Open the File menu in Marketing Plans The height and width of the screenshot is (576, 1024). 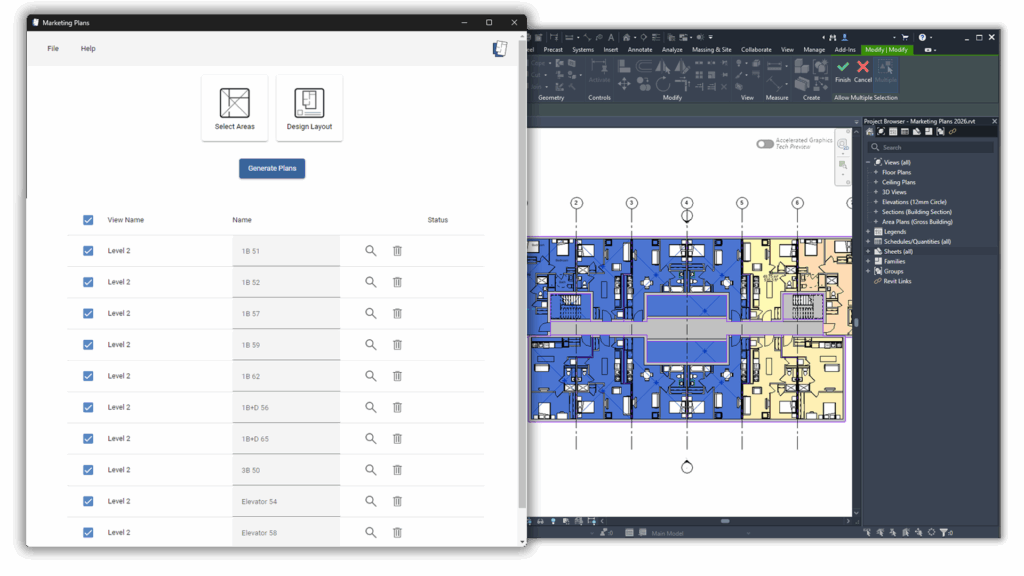(x=52, y=48)
